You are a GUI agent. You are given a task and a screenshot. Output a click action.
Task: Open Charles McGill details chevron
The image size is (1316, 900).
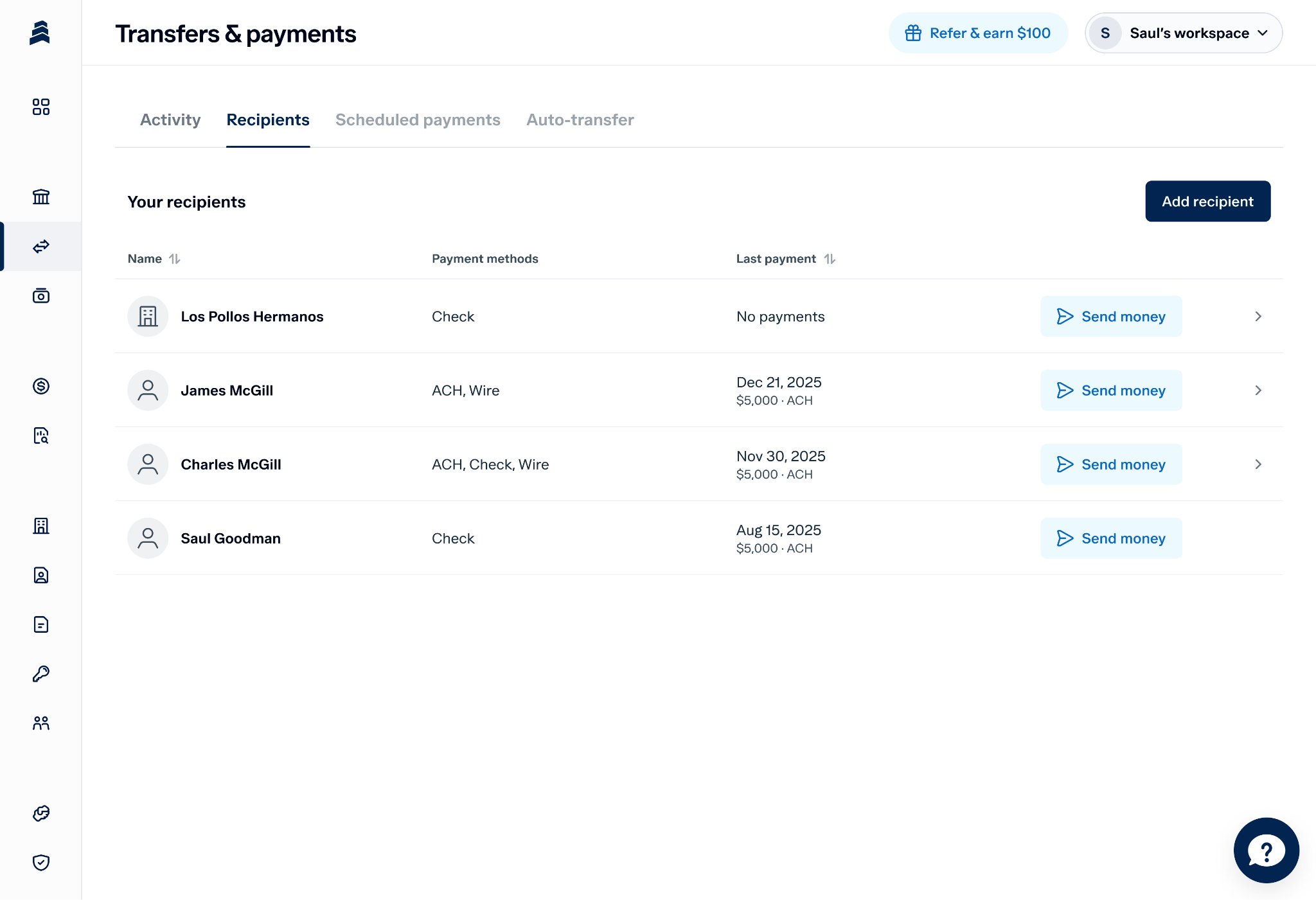(x=1258, y=464)
